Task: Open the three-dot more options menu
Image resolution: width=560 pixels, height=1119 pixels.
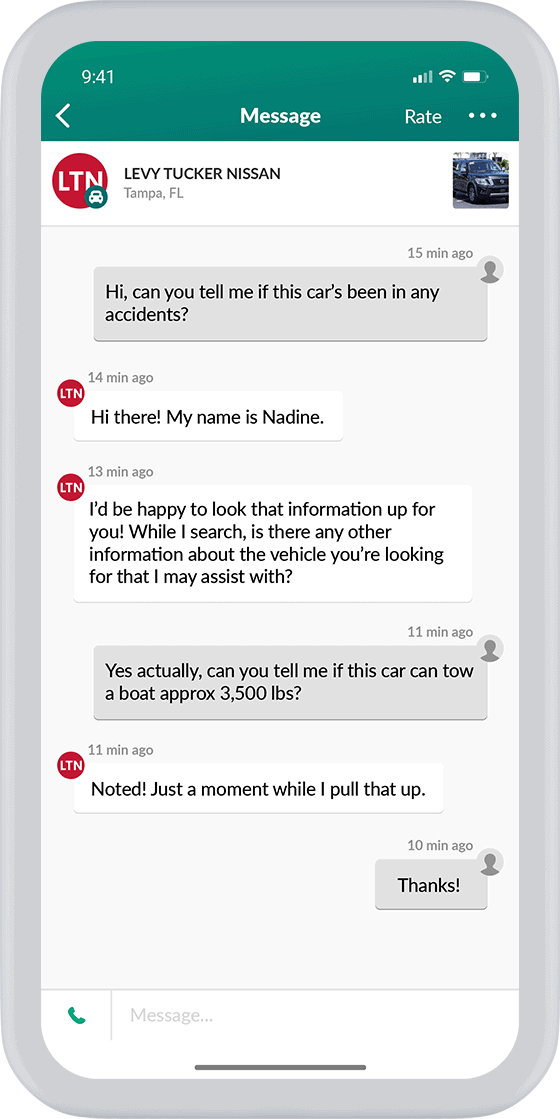Action: (483, 116)
